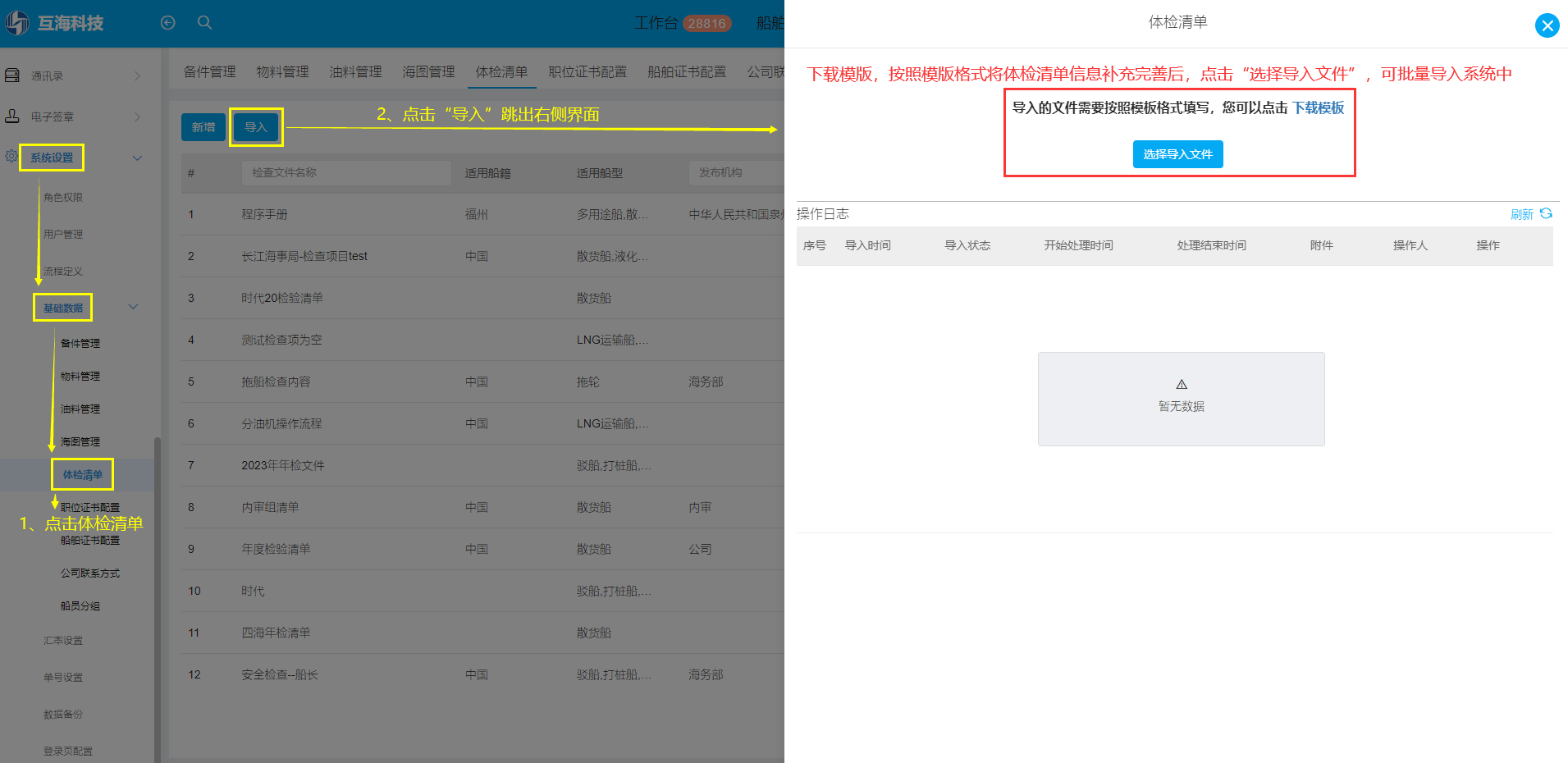1568x763 pixels.
Task: Click the 刷新 link in 操作日志
Action: [1522, 214]
